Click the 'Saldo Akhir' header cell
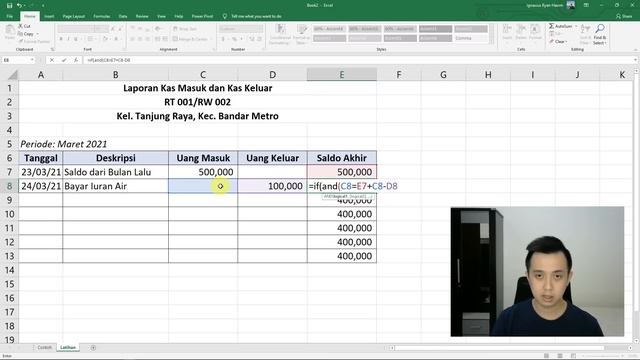 [x=342, y=158]
